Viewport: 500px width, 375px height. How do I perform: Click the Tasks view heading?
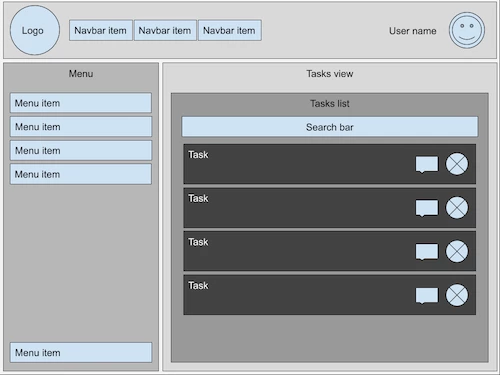[x=330, y=74]
